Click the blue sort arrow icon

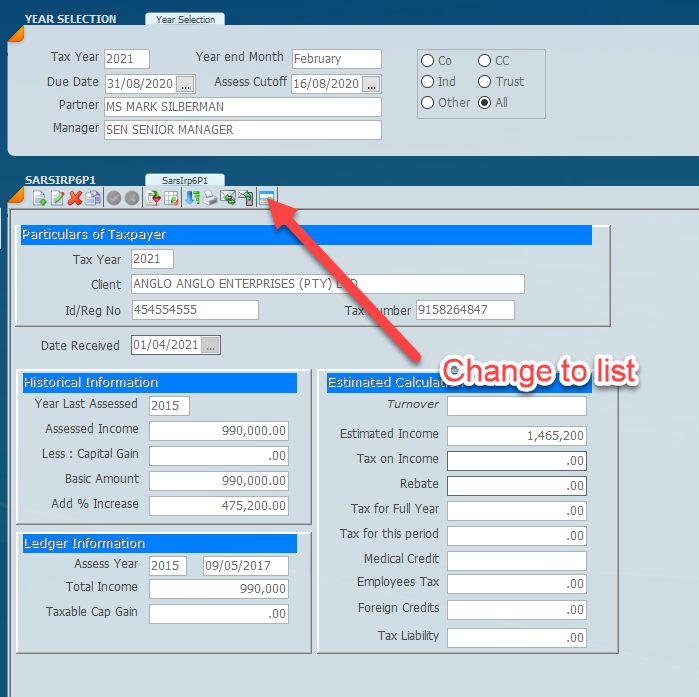click(x=193, y=198)
